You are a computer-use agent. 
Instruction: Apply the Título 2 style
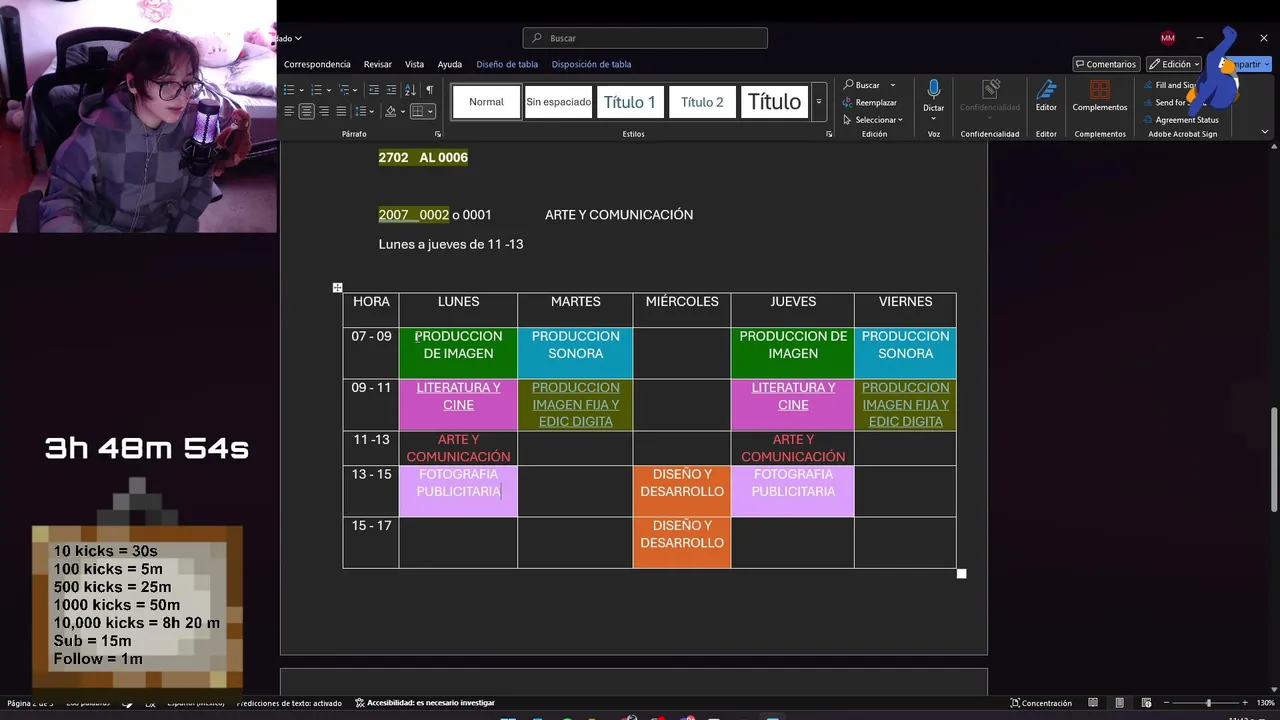click(702, 102)
